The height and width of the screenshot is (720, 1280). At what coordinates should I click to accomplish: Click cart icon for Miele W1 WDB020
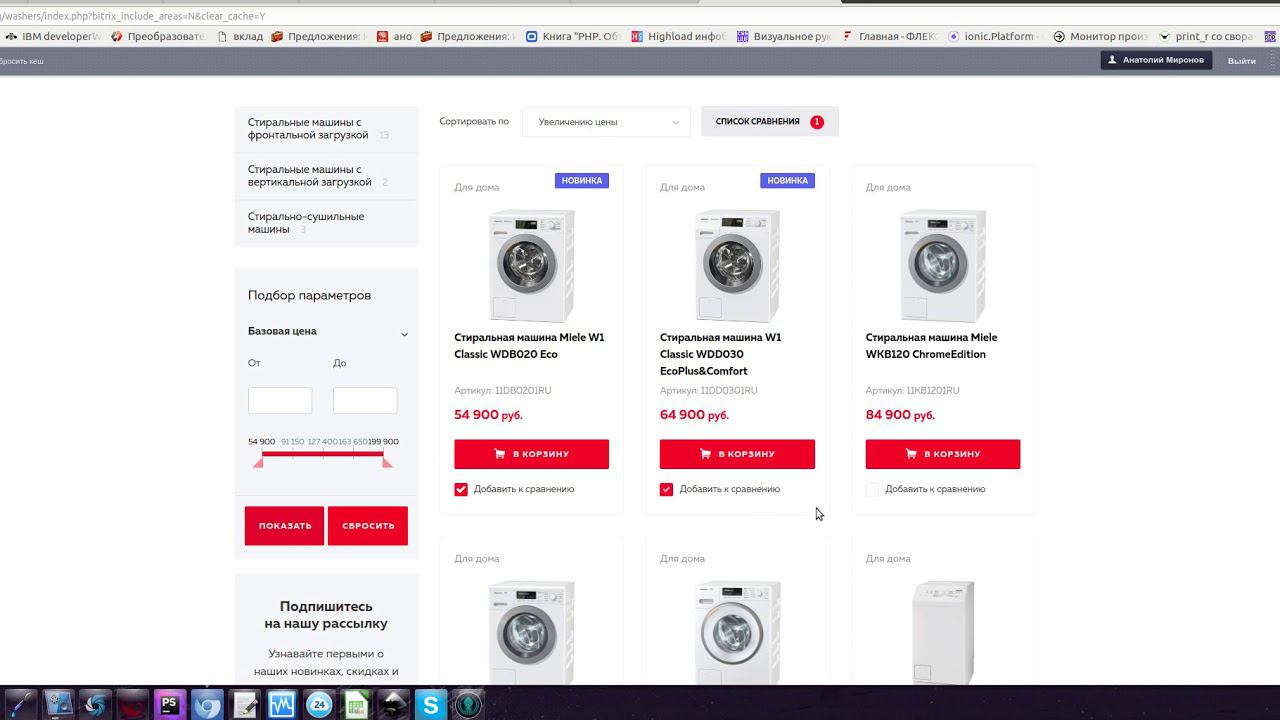click(x=499, y=454)
